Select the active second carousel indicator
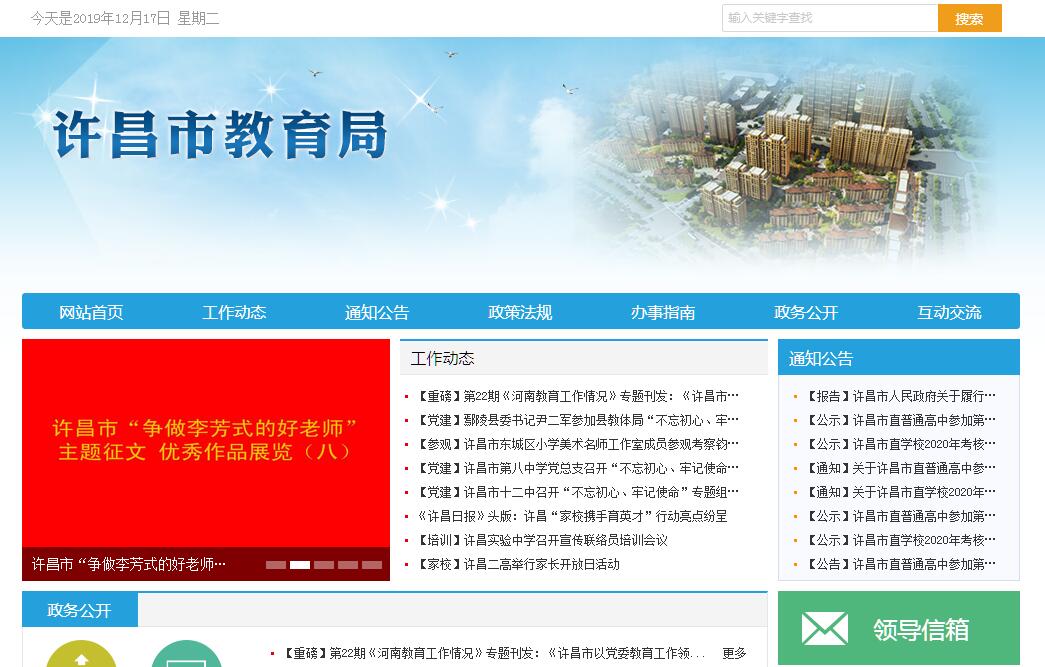Image resolution: width=1045 pixels, height=667 pixels. click(x=300, y=565)
